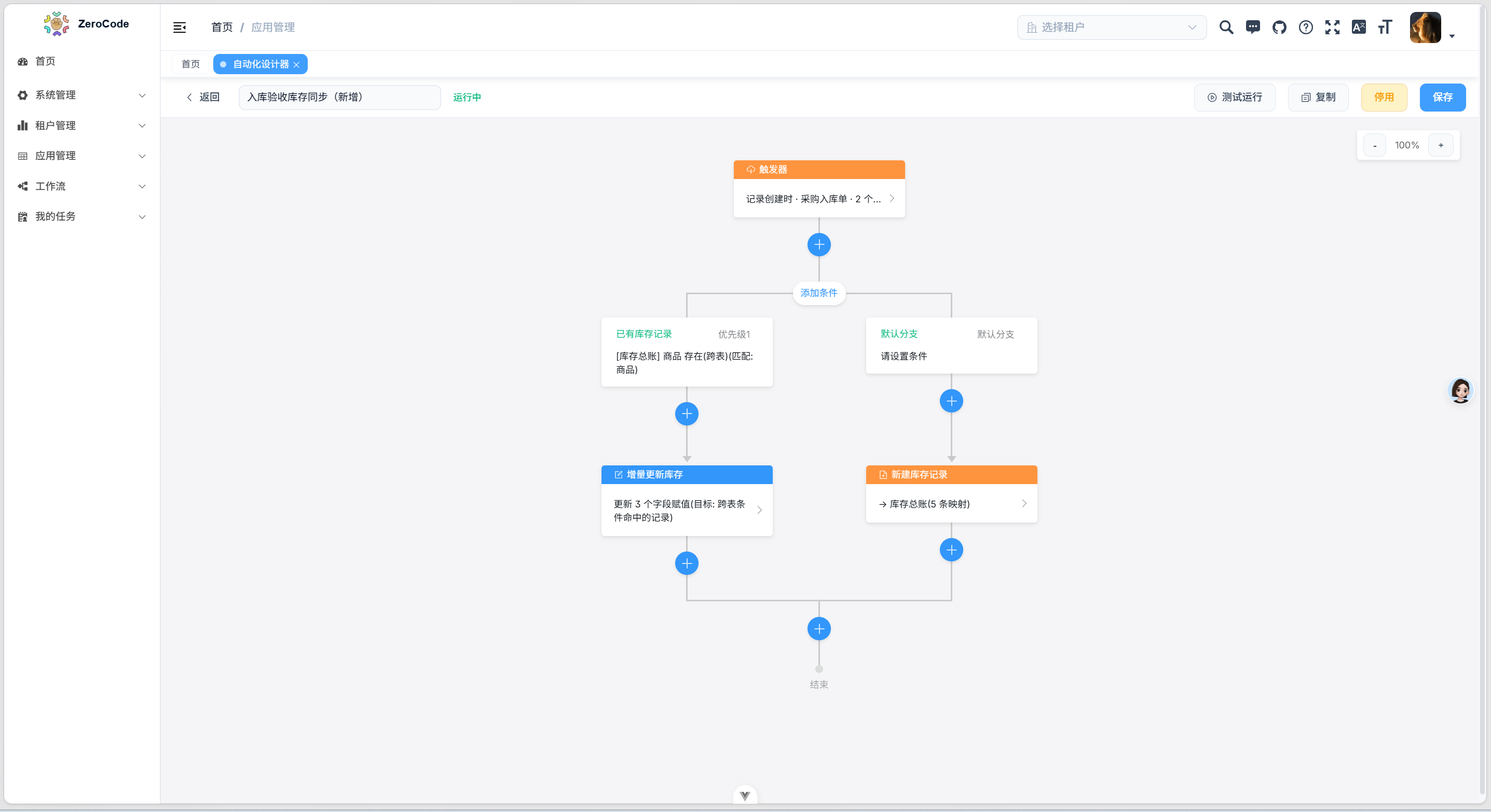1491x812 pixels.
Task: Add node with plus below trigger
Action: pos(819,245)
